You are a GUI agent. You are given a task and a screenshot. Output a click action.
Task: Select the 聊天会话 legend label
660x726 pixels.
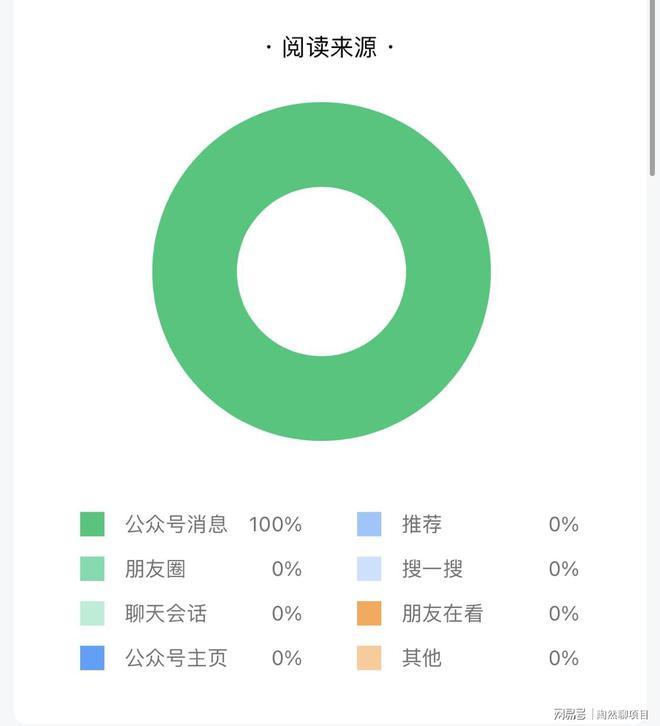pos(166,613)
